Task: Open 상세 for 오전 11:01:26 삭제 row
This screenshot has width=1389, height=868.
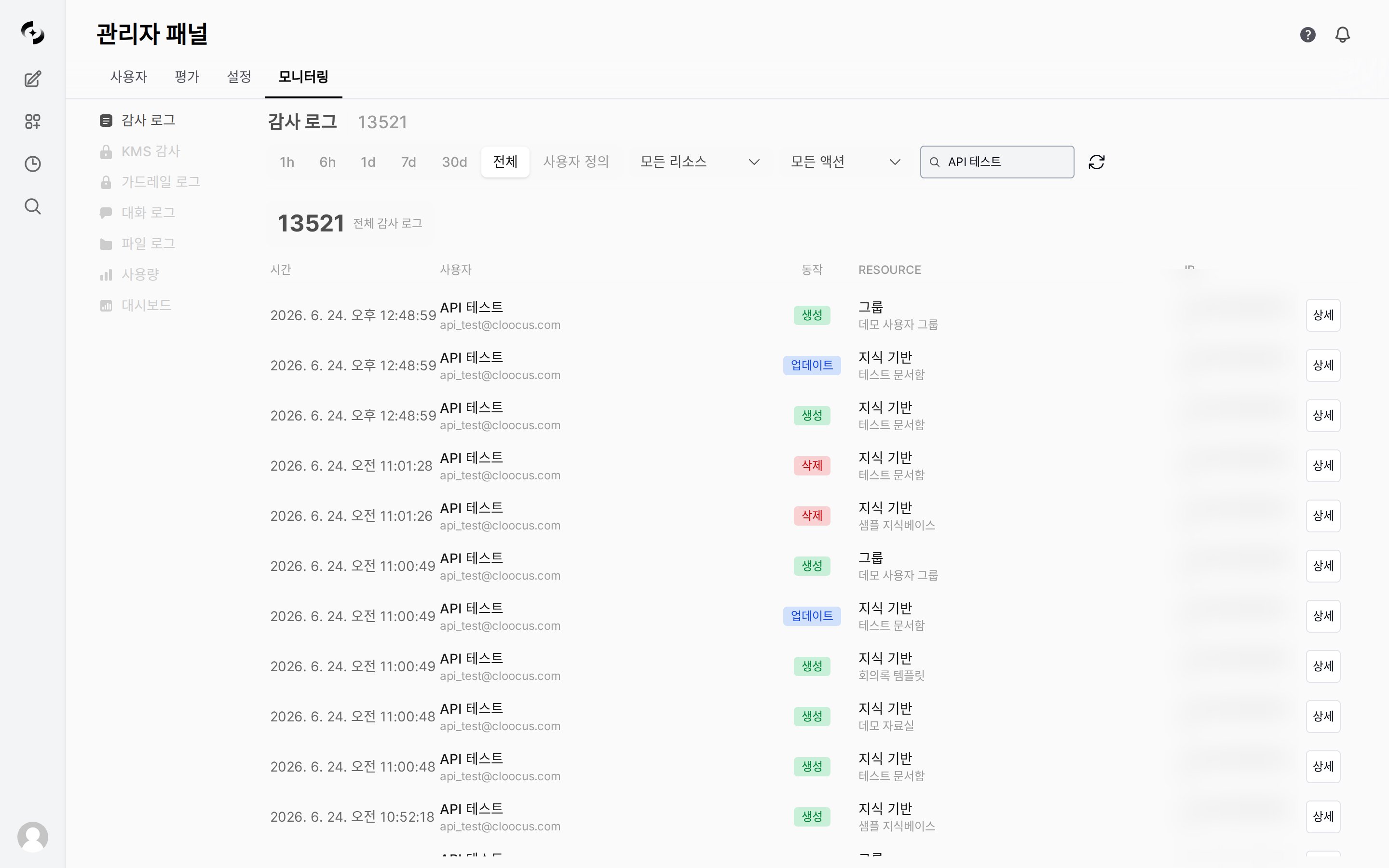Action: [x=1323, y=515]
